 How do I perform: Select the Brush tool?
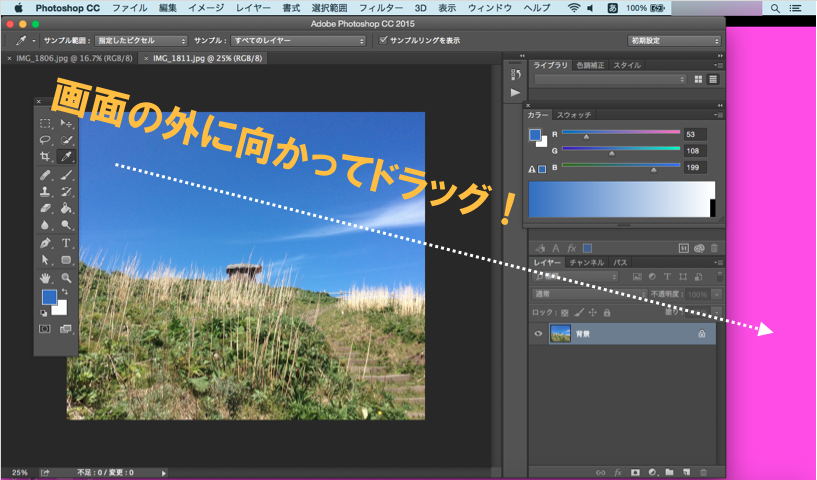click(x=66, y=175)
